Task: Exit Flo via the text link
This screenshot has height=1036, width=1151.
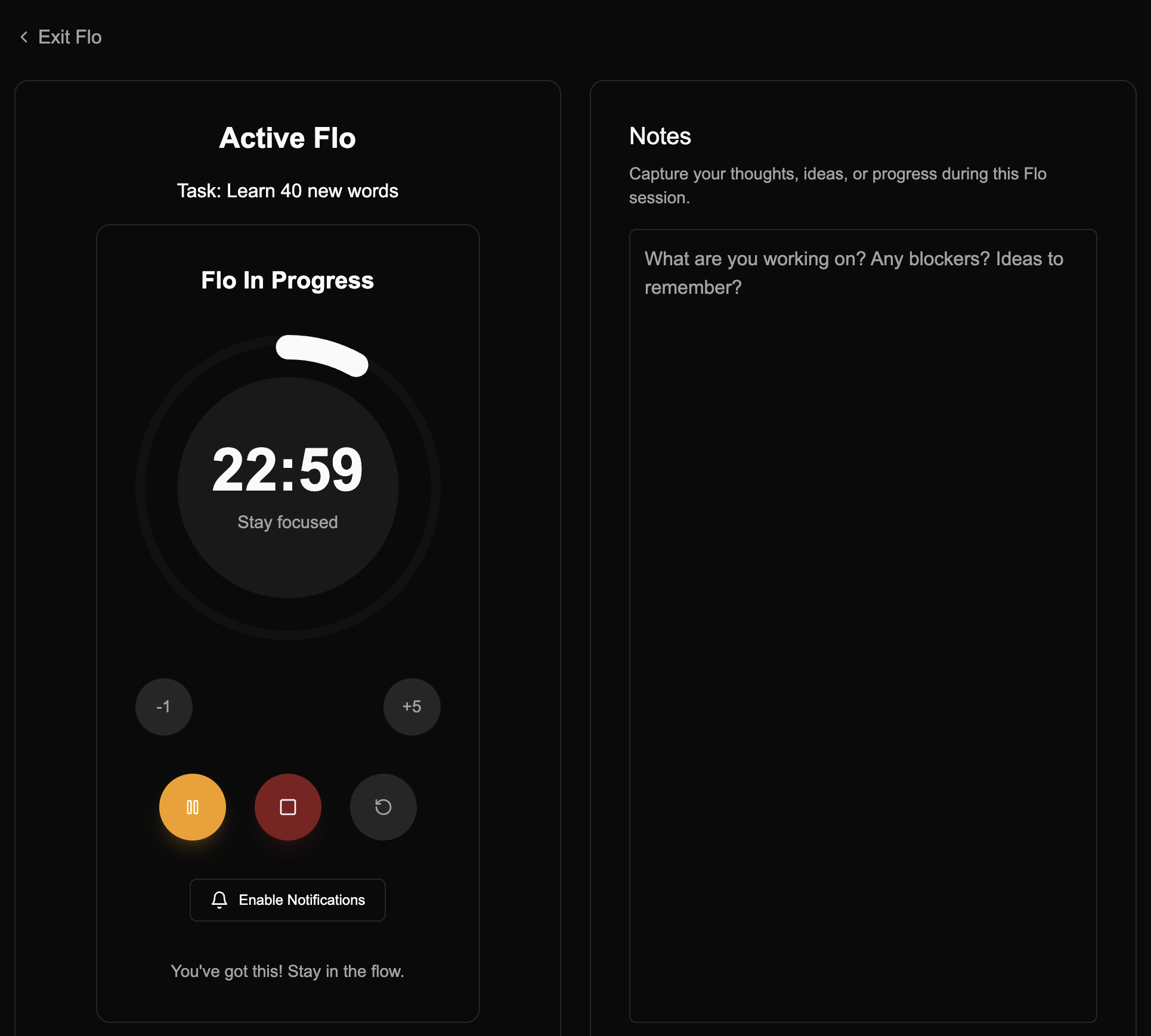Action: pos(70,37)
